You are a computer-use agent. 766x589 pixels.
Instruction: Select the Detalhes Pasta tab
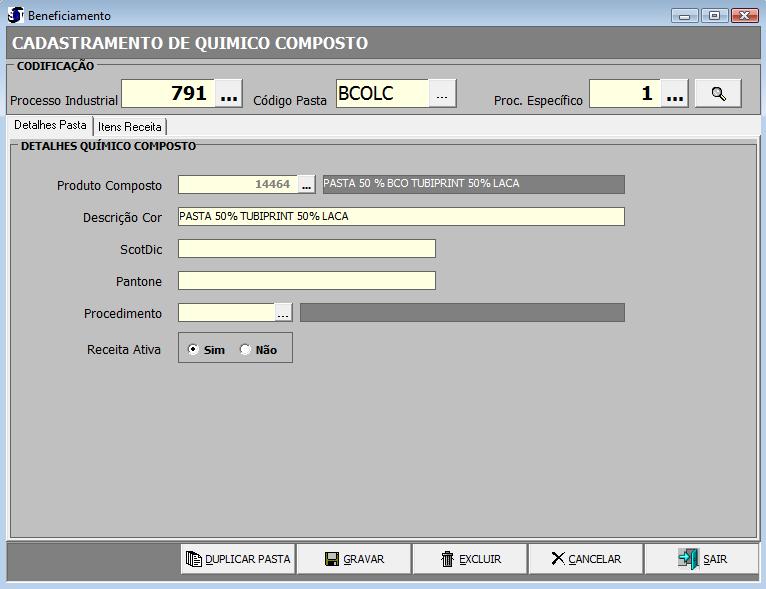[x=50, y=126]
